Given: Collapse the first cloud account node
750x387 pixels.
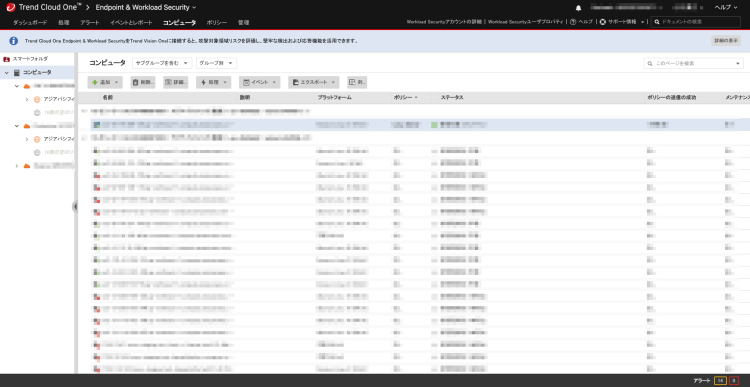Looking at the screenshot, I should [17, 86].
